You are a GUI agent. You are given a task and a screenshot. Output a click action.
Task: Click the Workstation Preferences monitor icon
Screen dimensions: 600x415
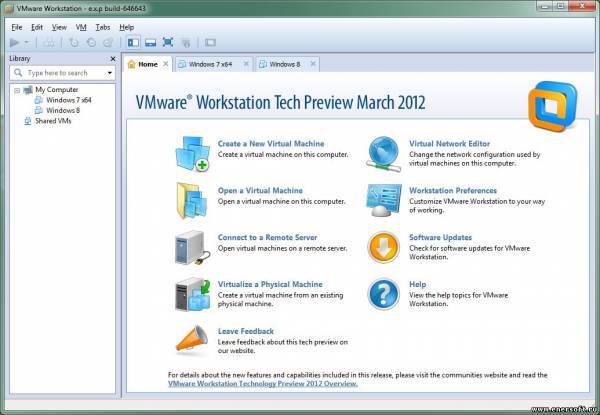(x=383, y=200)
